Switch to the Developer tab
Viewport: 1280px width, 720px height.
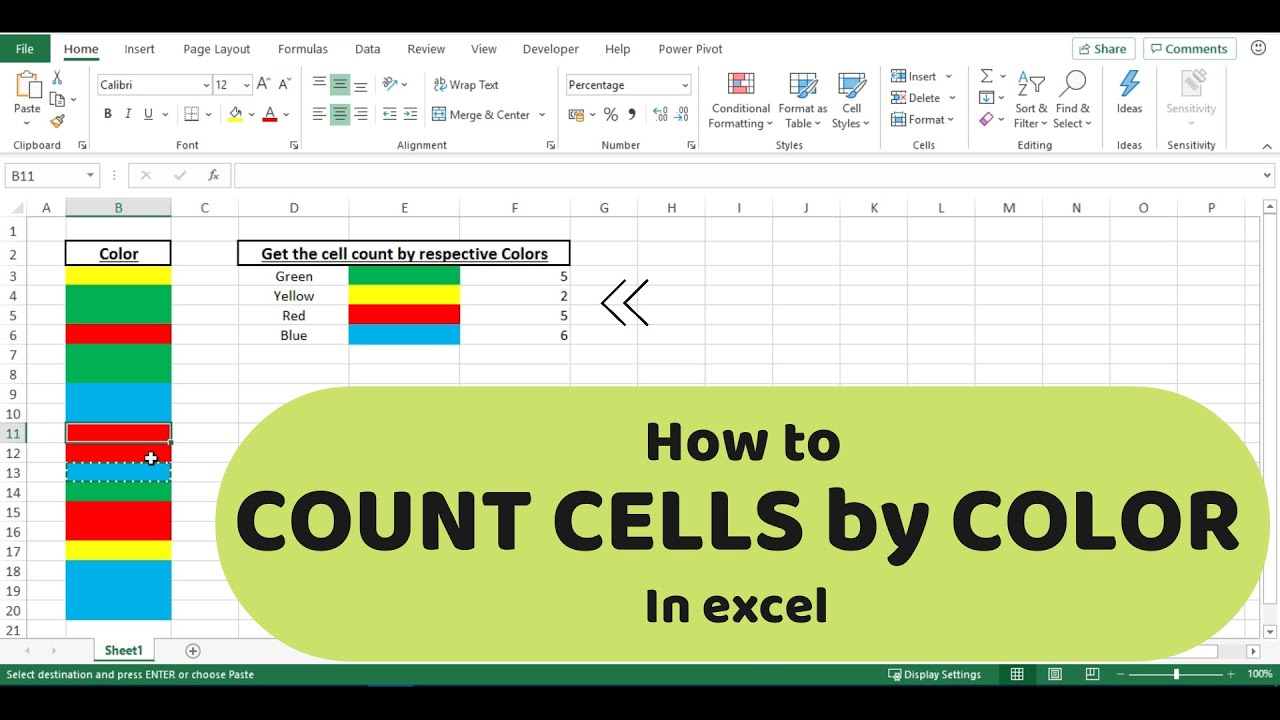pyautogui.click(x=551, y=49)
